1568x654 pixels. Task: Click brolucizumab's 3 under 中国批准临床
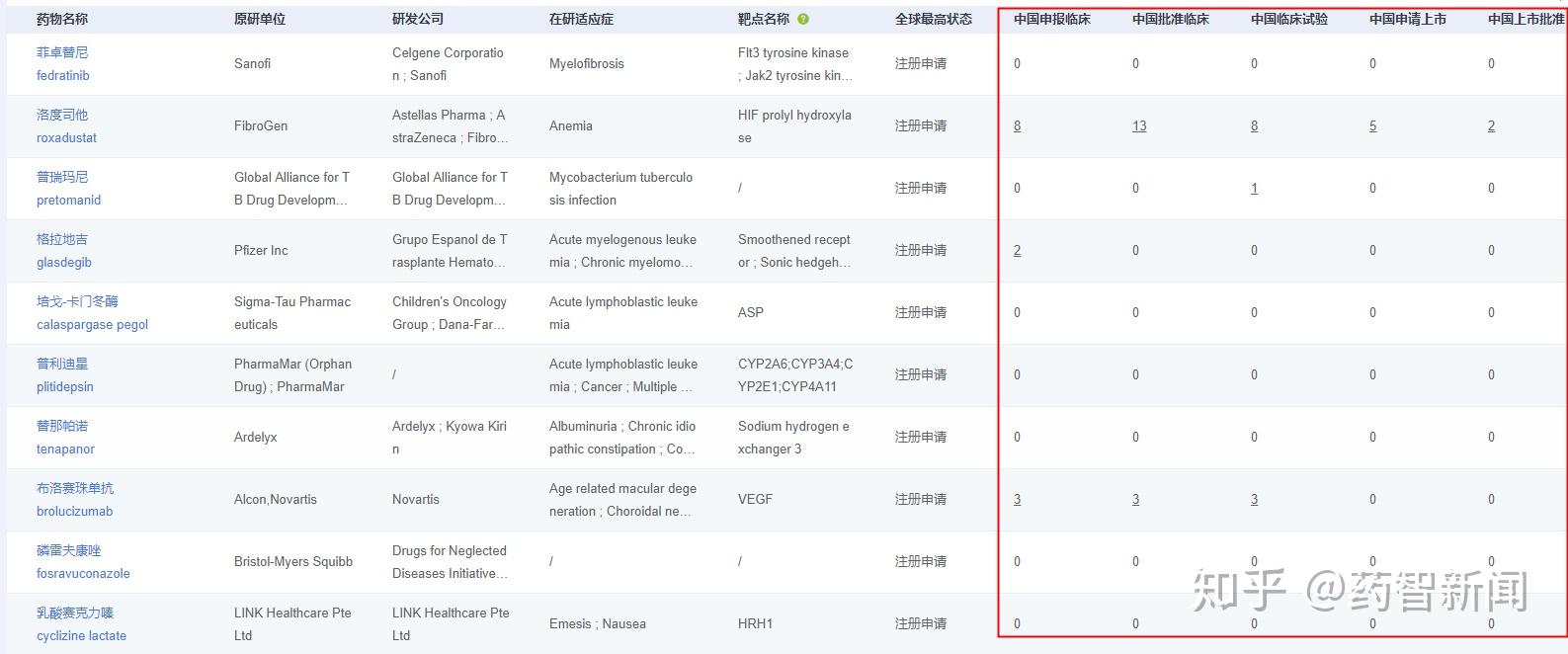(x=1135, y=499)
